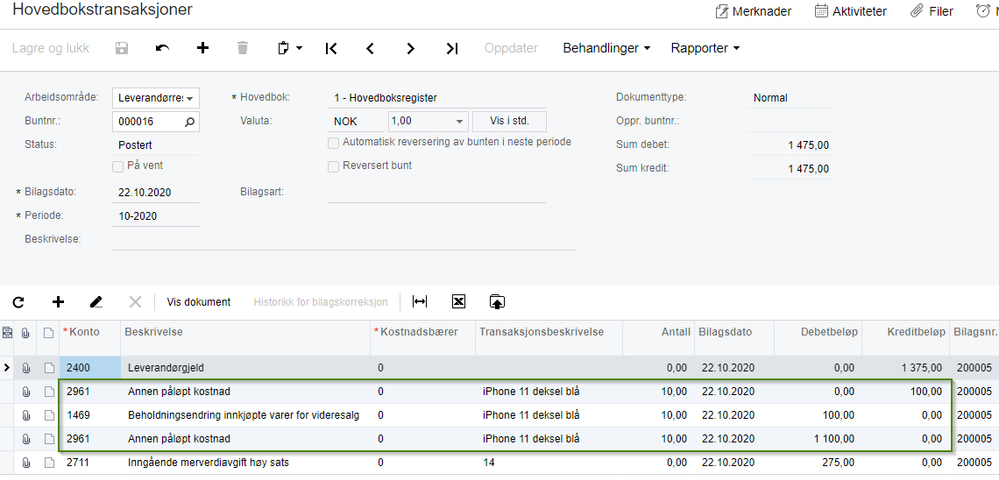
Task: Open the Rapporter menu
Action: [x=705, y=48]
